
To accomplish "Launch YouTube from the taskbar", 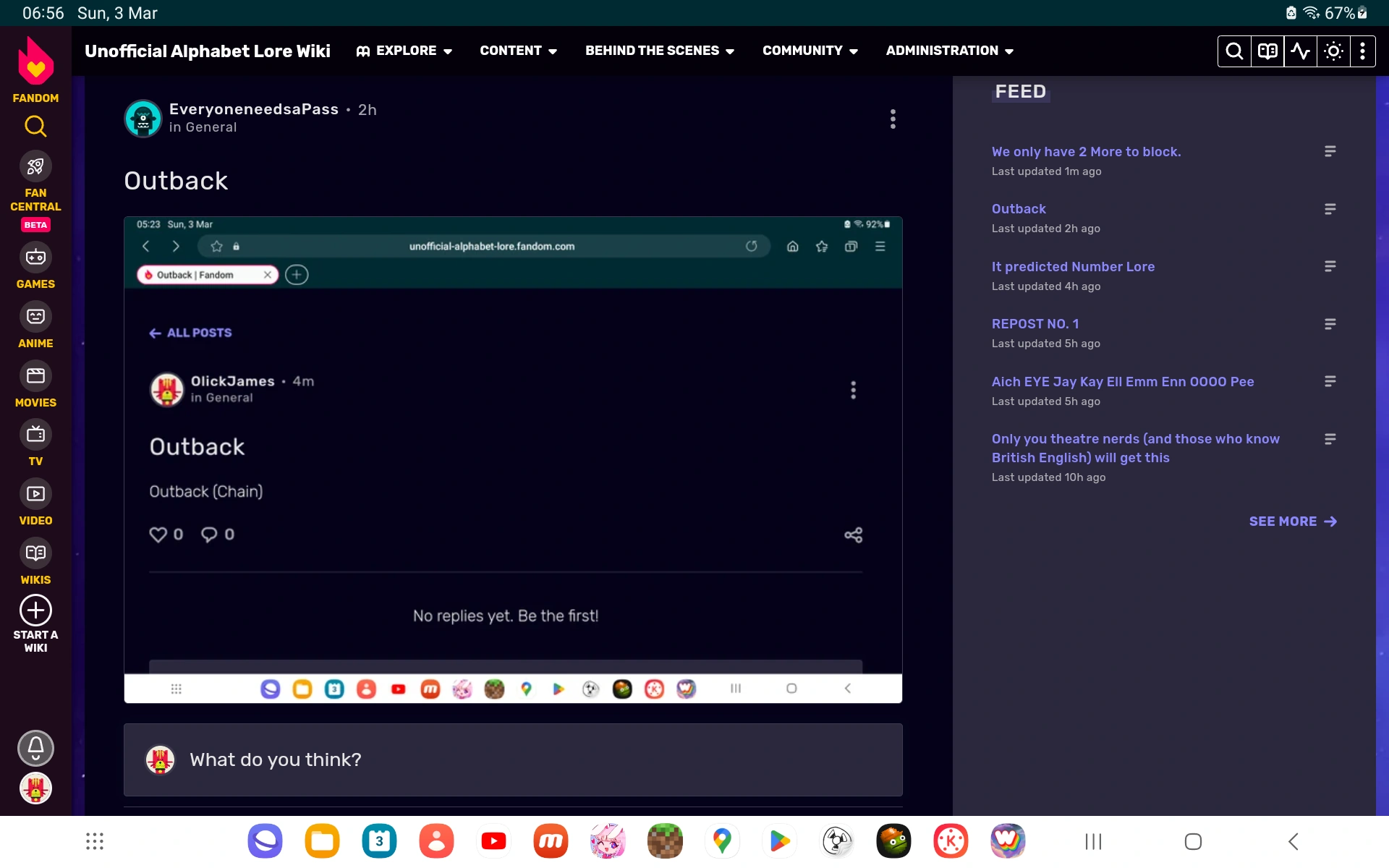I will pyautogui.click(x=493, y=841).
